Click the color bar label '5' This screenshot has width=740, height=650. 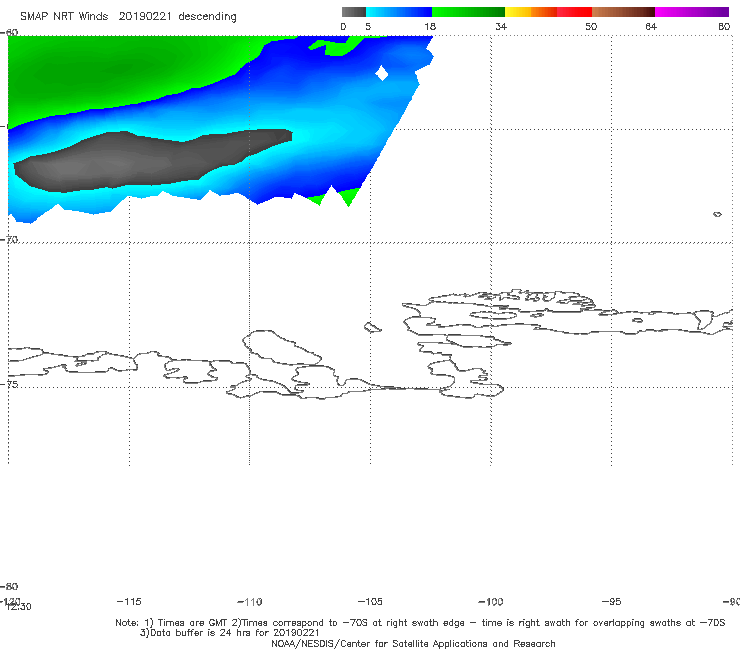tap(368, 27)
